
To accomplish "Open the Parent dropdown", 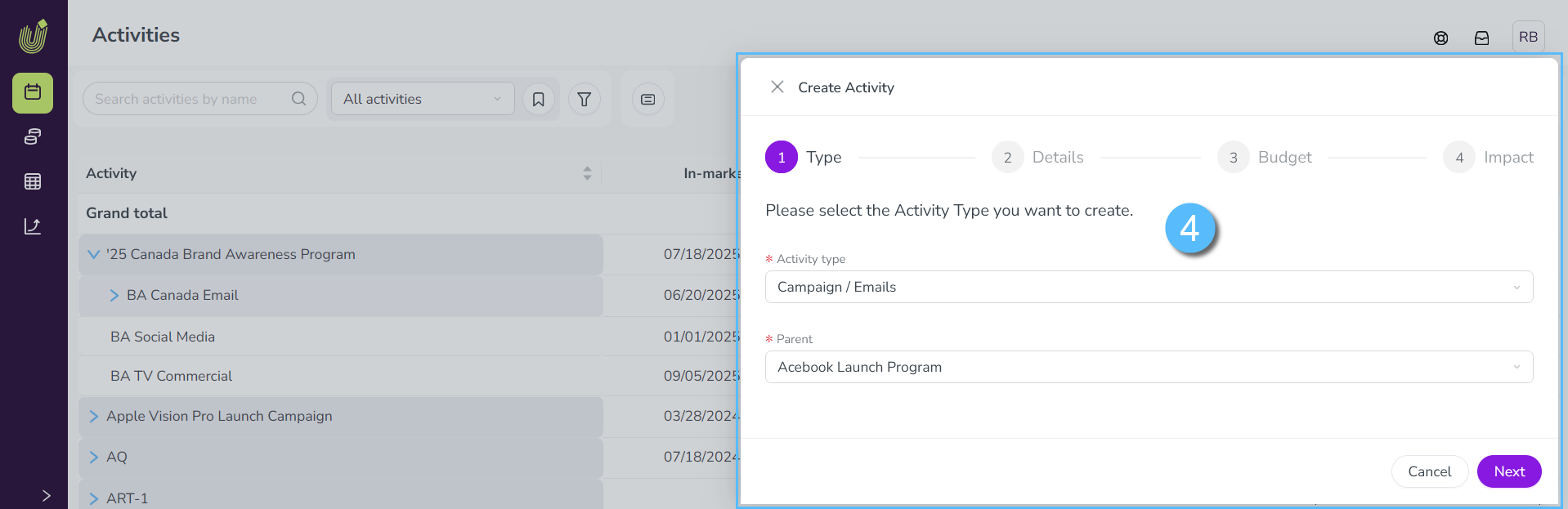I will point(1148,367).
